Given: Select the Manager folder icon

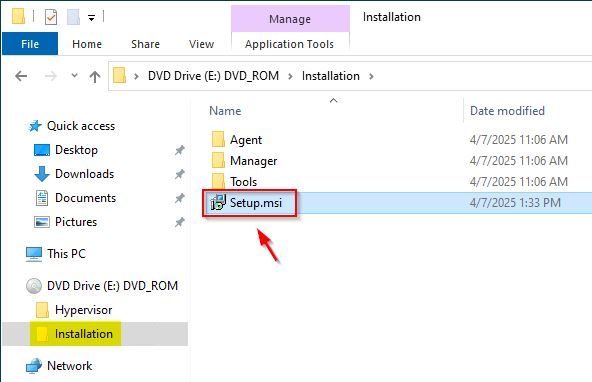Looking at the screenshot, I should pyautogui.click(x=218, y=160).
